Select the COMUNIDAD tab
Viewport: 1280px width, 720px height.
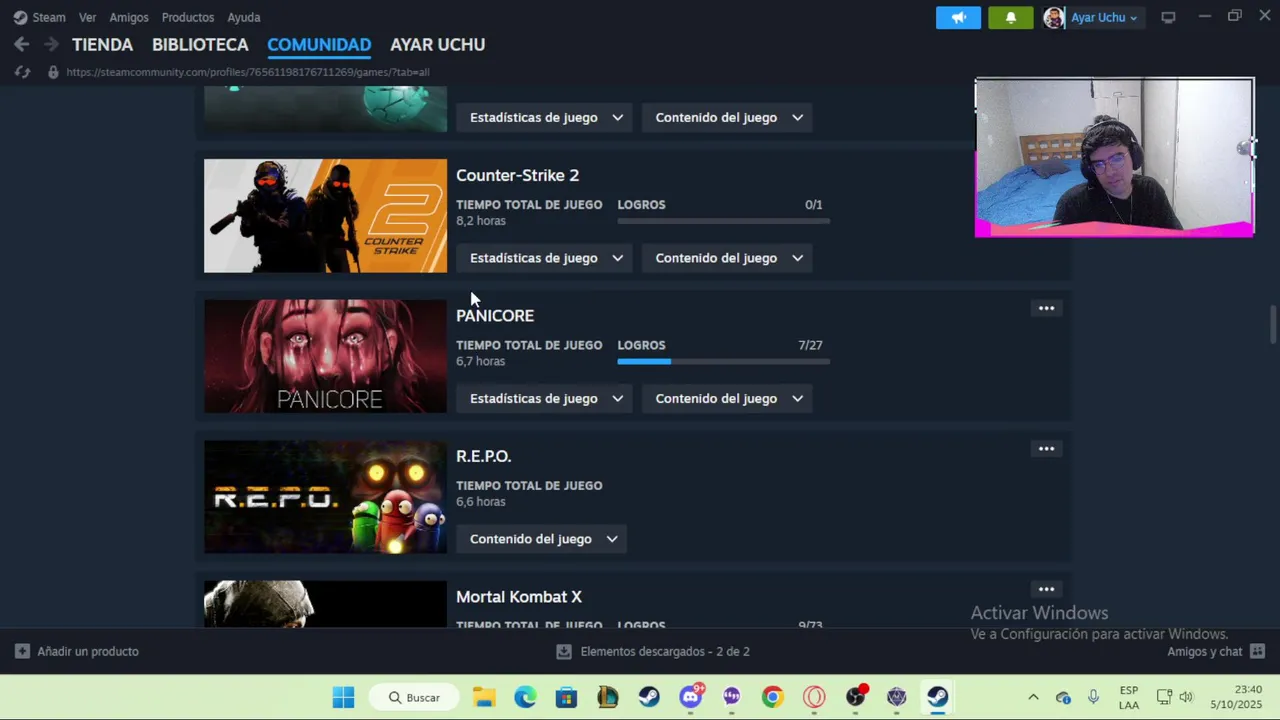point(319,44)
